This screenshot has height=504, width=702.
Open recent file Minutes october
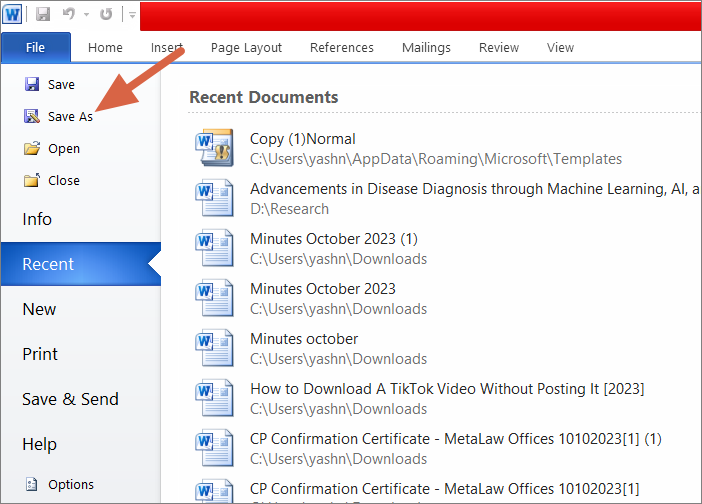point(304,339)
